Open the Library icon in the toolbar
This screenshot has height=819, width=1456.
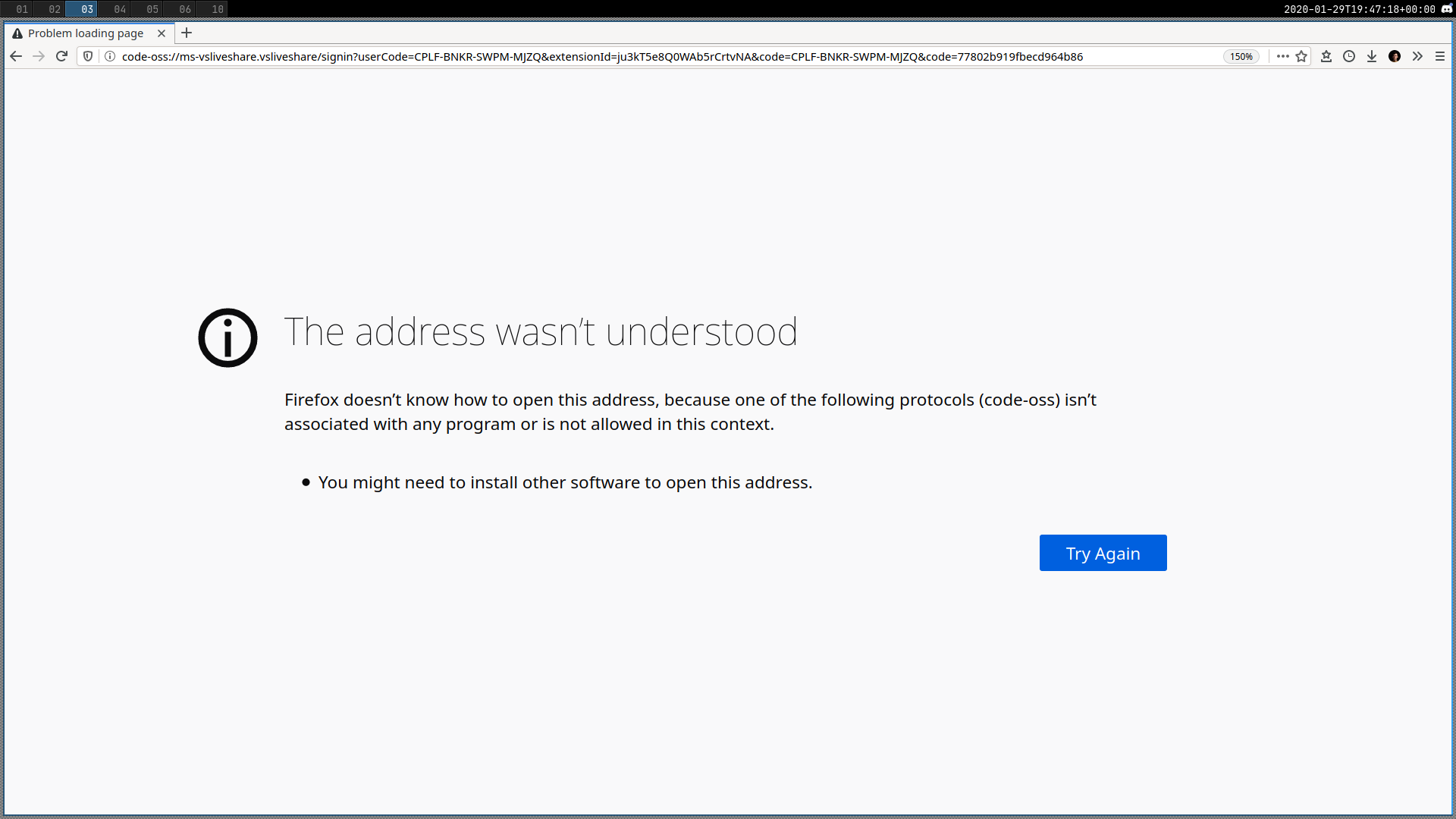point(1327,56)
